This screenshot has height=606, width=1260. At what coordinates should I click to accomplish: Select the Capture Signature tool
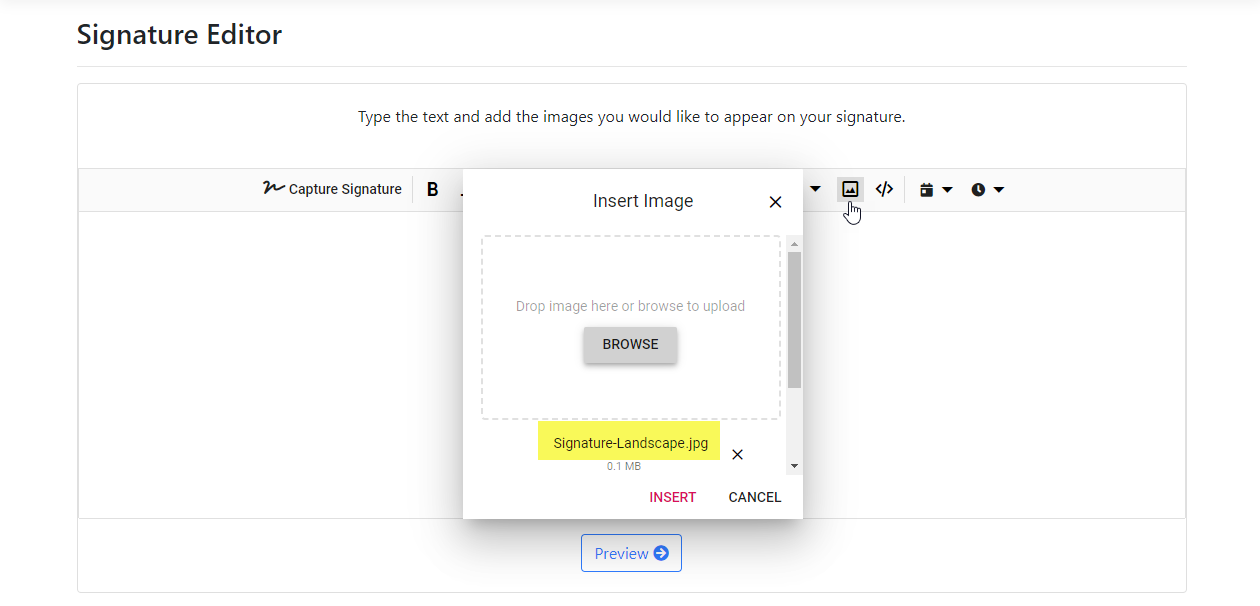click(x=332, y=189)
